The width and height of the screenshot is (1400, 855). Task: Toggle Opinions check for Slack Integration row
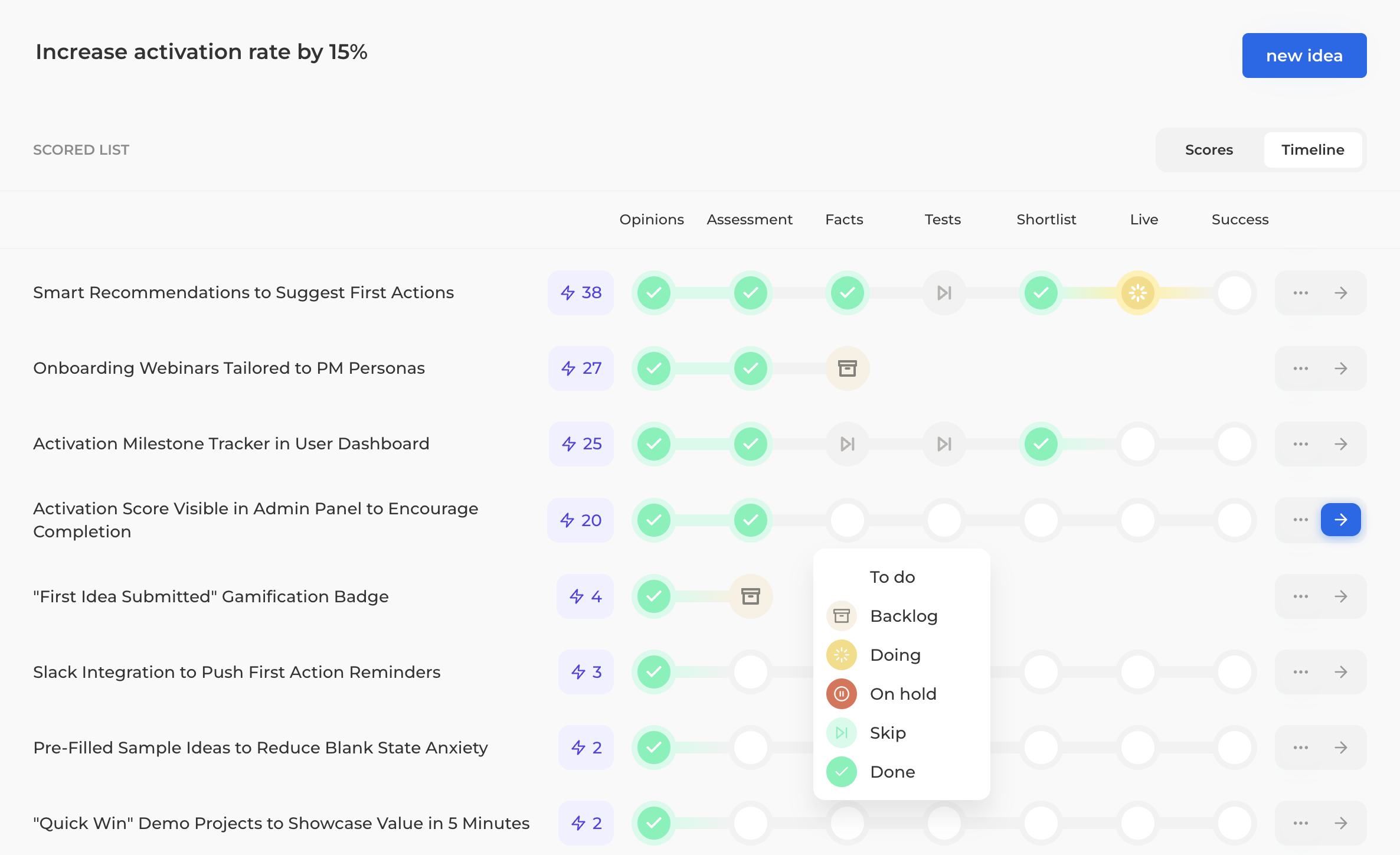(x=653, y=672)
